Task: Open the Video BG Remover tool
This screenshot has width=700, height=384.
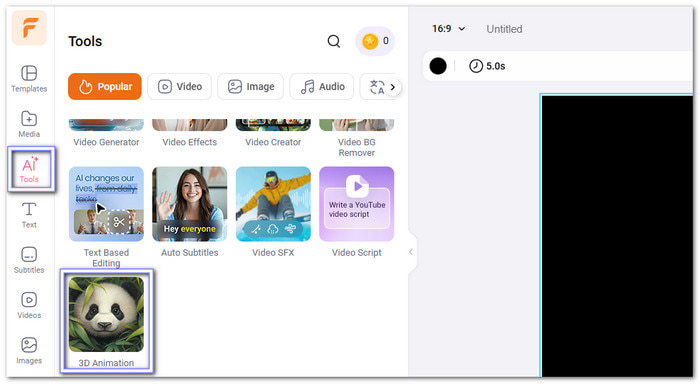Action: tap(357, 138)
